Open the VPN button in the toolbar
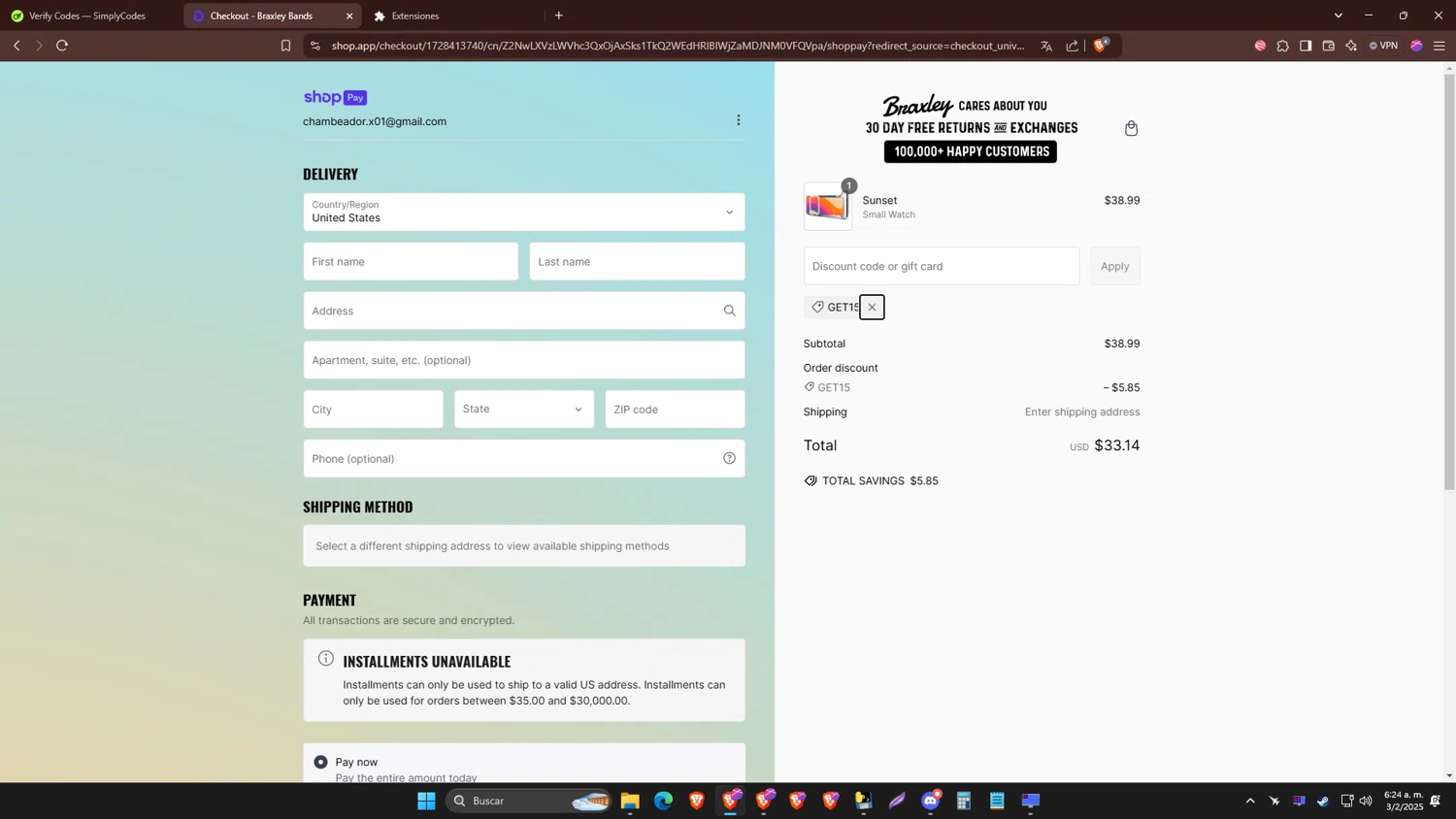The width and height of the screenshot is (1456, 819). point(1384,46)
